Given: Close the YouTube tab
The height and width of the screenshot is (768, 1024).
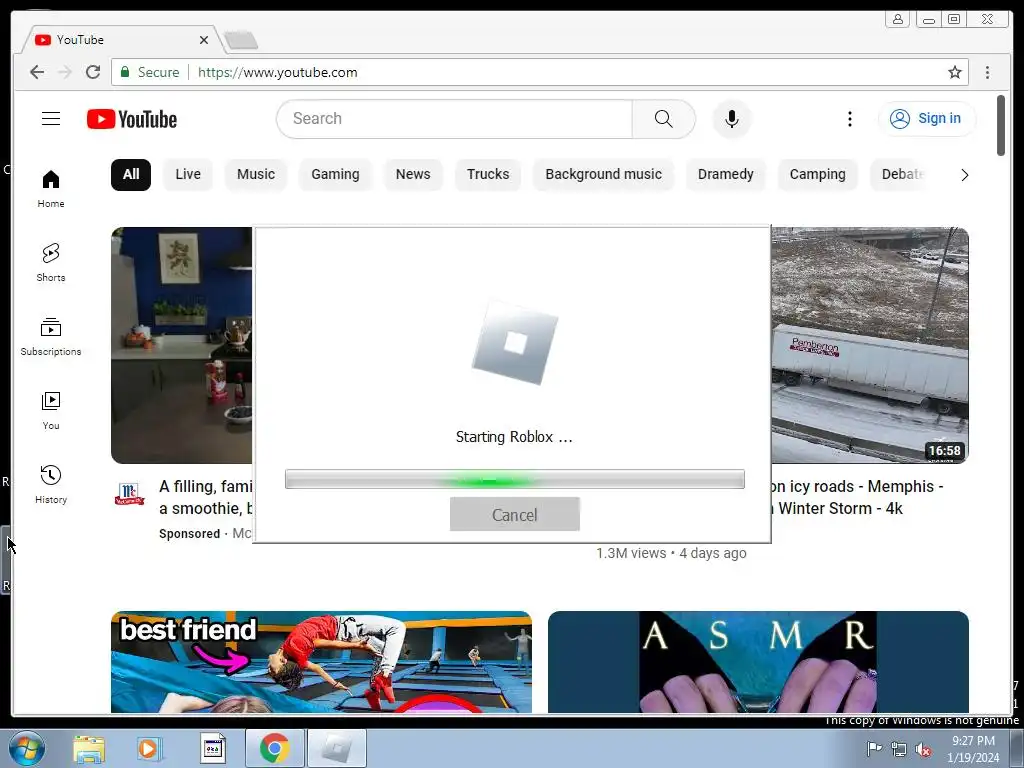Looking at the screenshot, I should point(204,40).
